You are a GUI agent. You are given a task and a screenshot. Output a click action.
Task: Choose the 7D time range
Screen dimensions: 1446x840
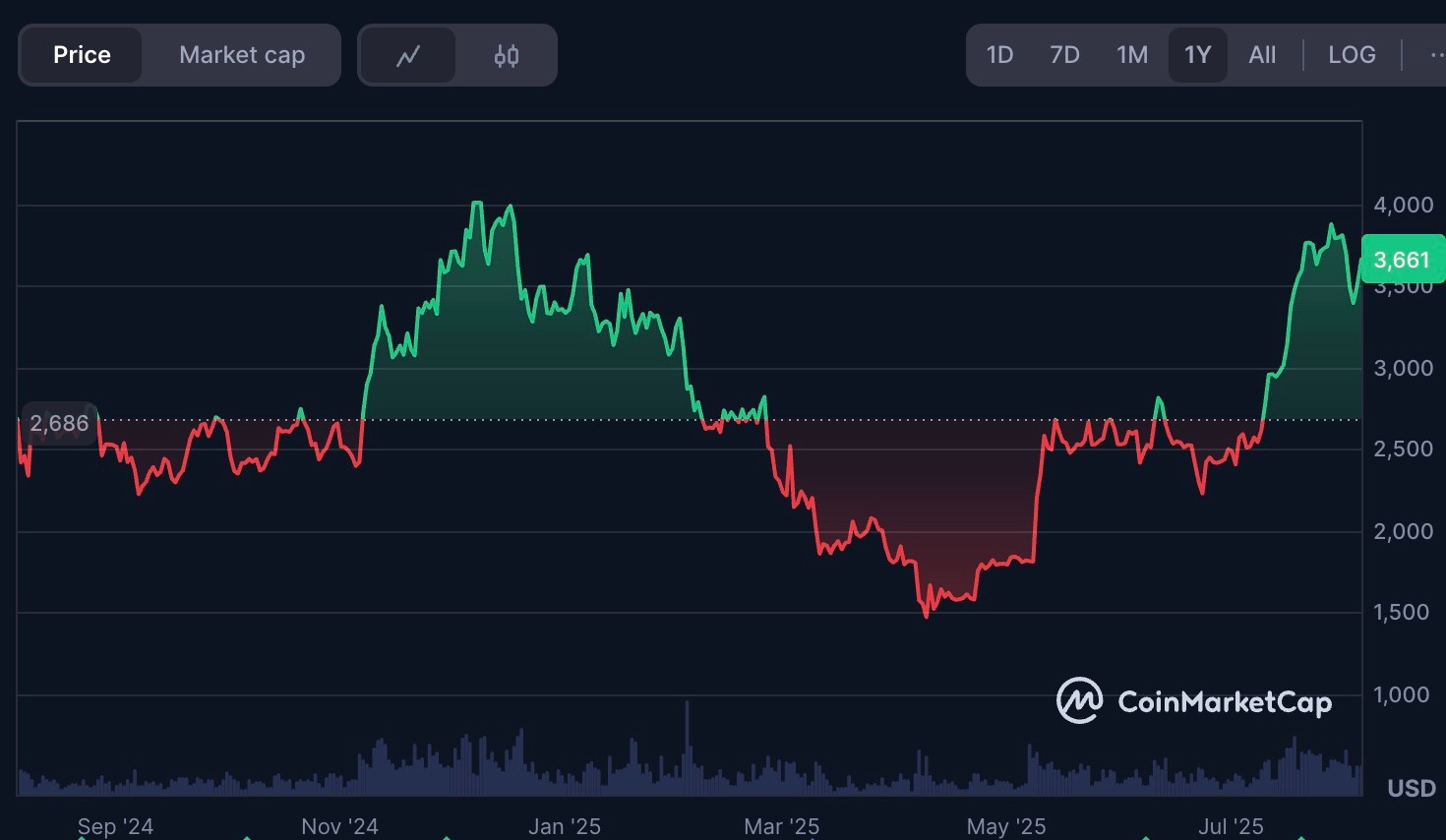coord(1064,55)
